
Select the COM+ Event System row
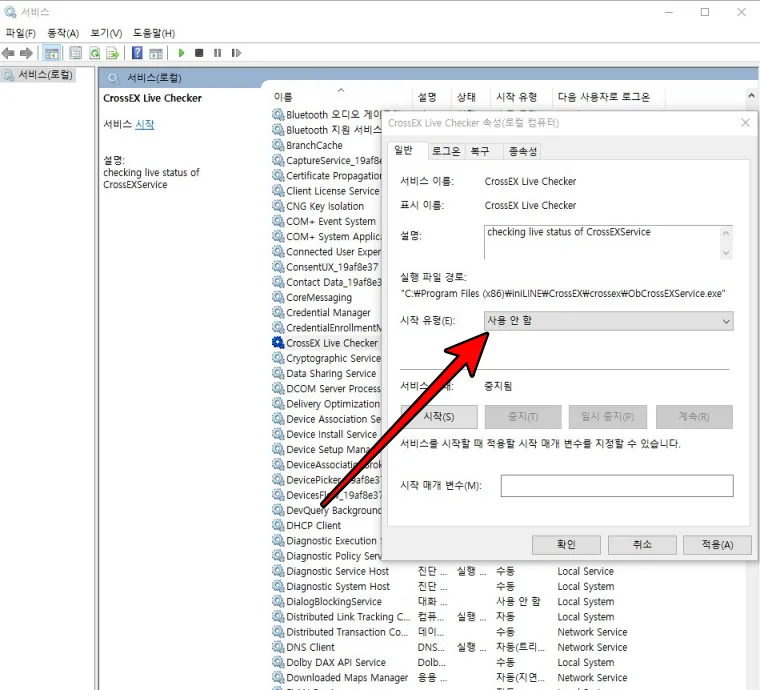[x=327, y=221]
